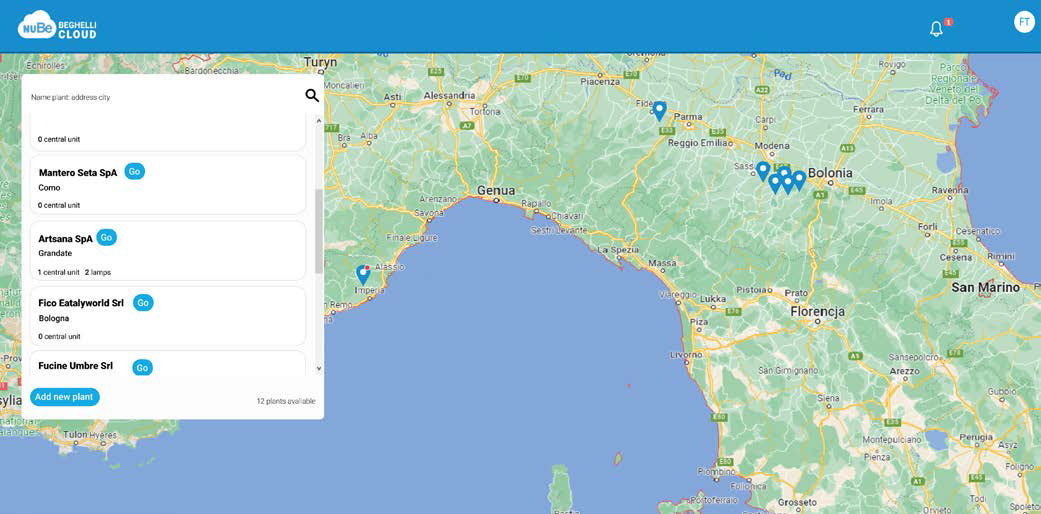Click the Genua label on the map
Image resolution: width=1041 pixels, height=514 pixels.
tap(496, 191)
